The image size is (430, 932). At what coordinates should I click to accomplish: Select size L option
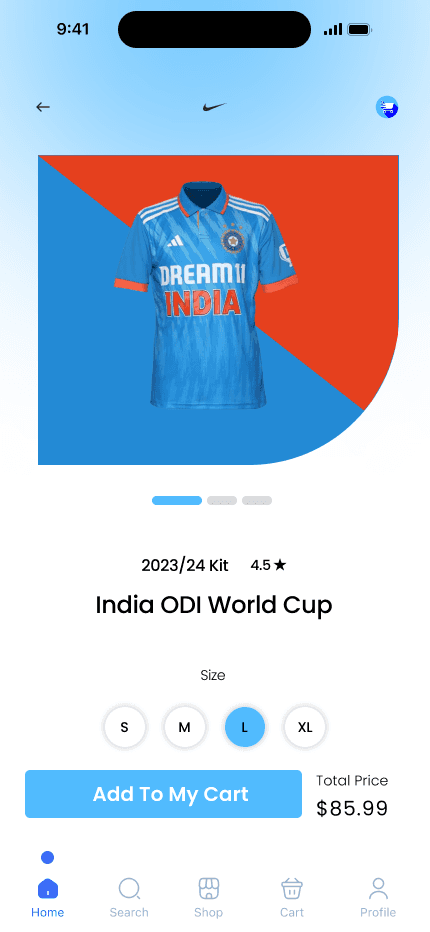(244, 727)
